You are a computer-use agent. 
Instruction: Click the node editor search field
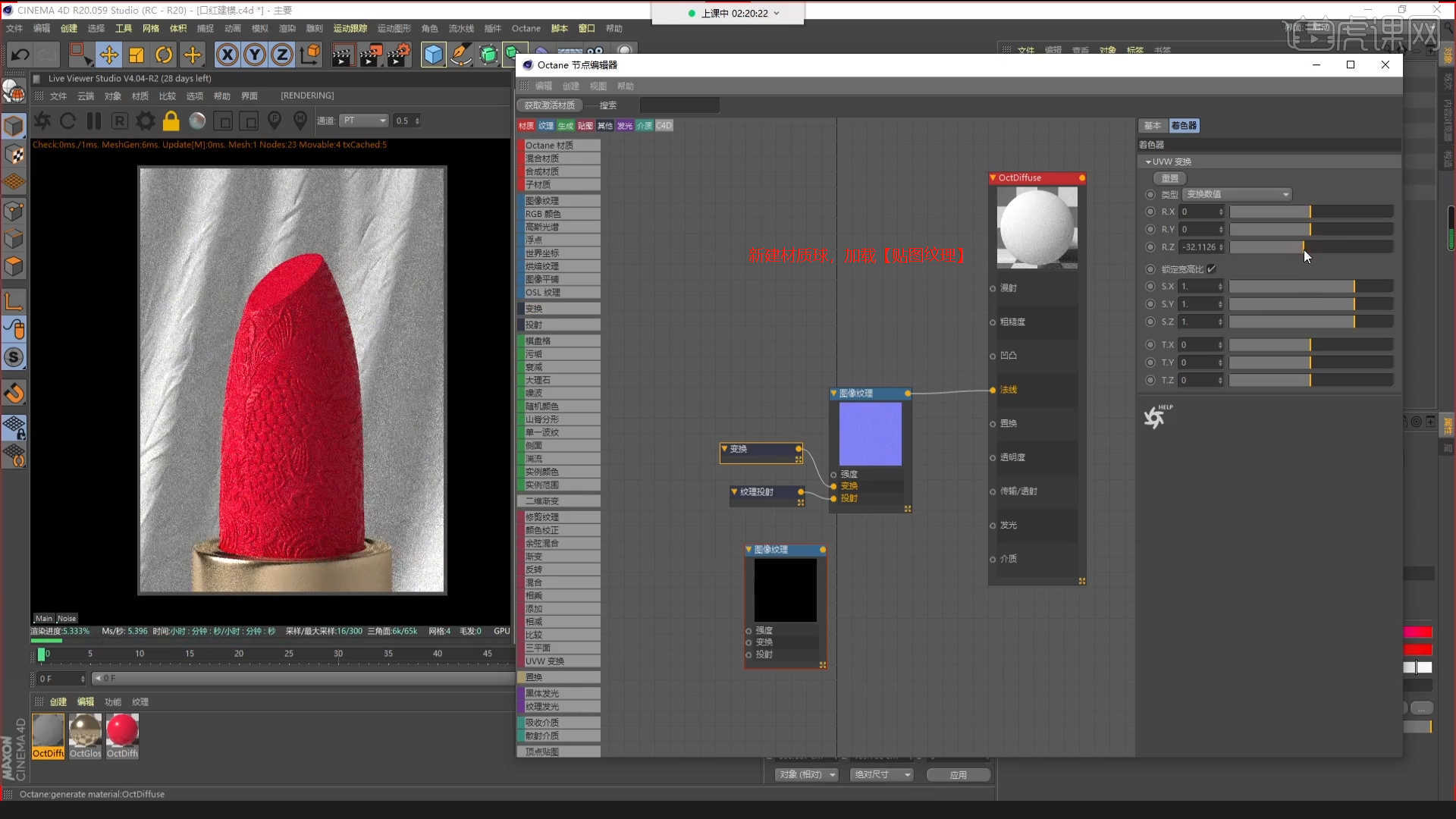tap(679, 105)
